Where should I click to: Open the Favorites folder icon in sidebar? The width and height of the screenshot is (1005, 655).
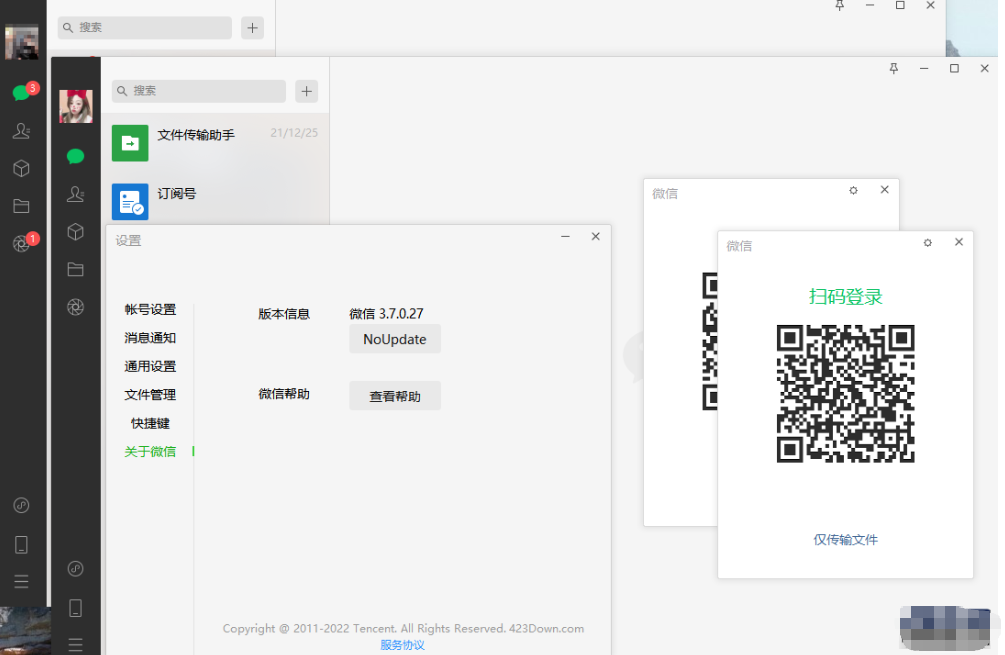(76, 268)
